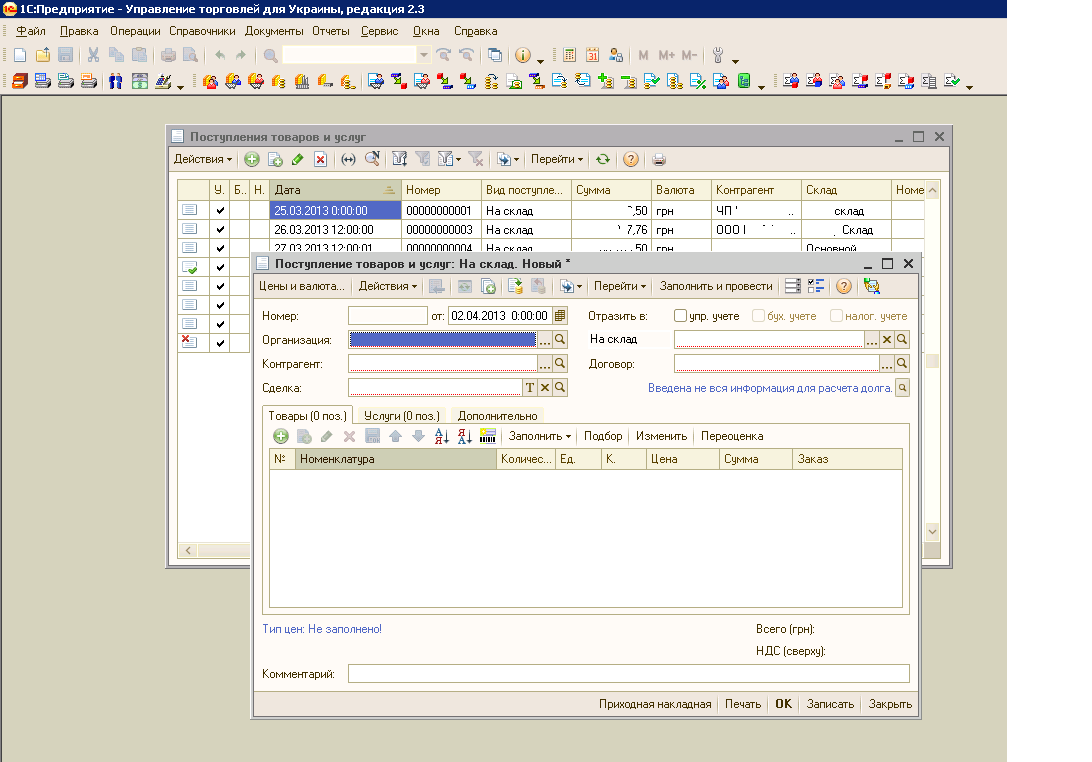This screenshot has height=762, width=1092.
Task: Open the calculator icon in main toolbar
Action: (x=570, y=55)
